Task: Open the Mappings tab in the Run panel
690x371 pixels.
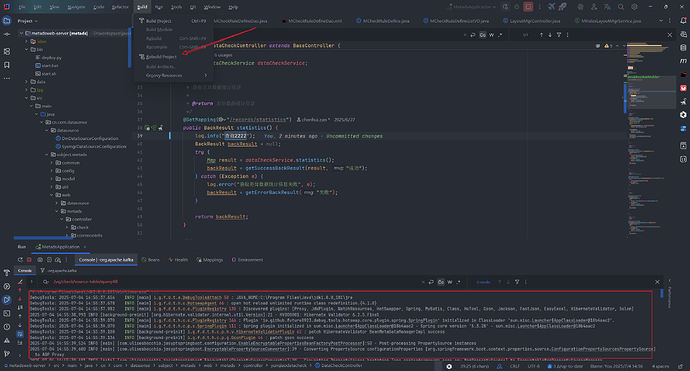Action: (209, 260)
